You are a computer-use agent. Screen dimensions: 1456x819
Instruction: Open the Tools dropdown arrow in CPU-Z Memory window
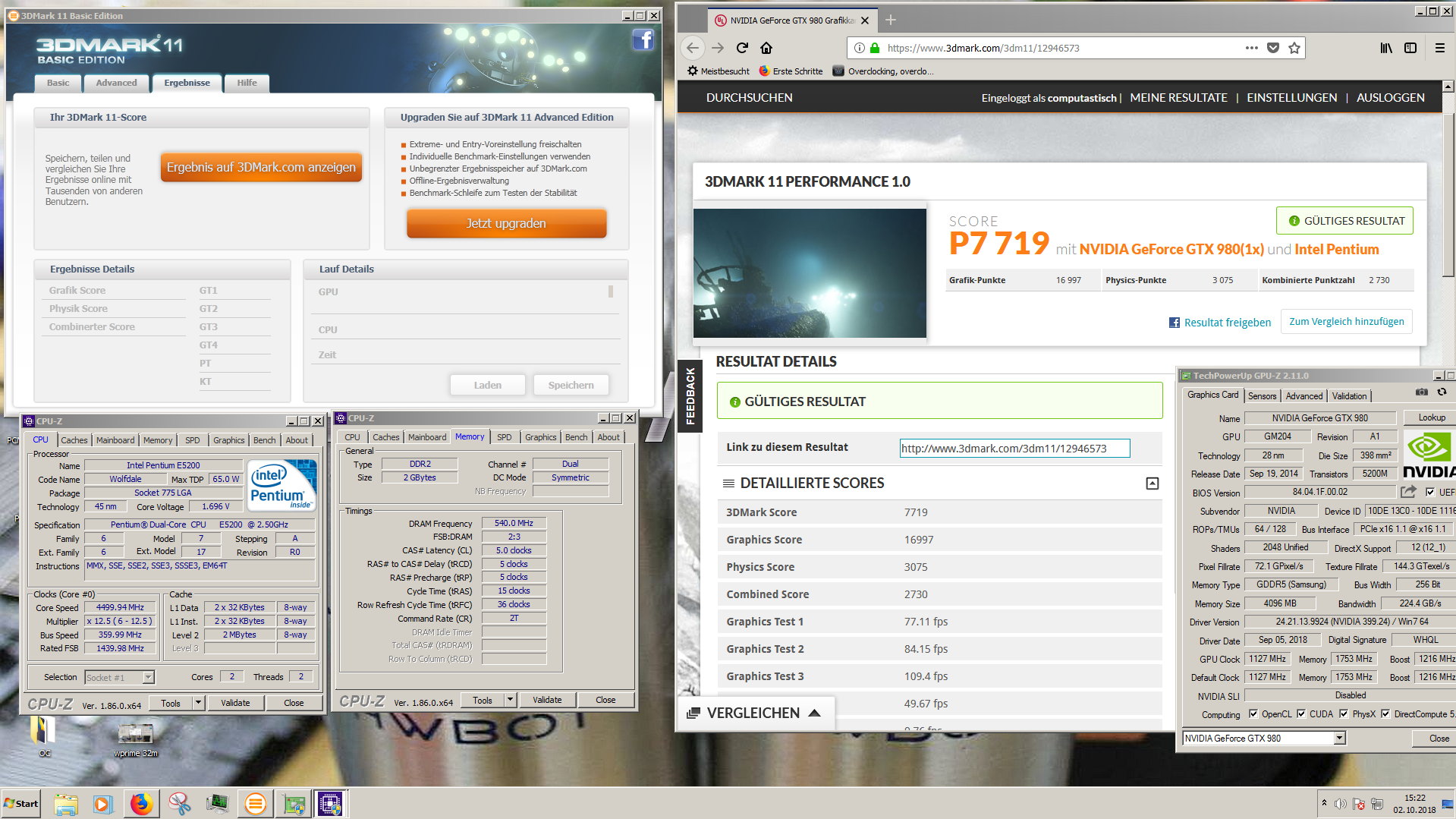pos(510,700)
